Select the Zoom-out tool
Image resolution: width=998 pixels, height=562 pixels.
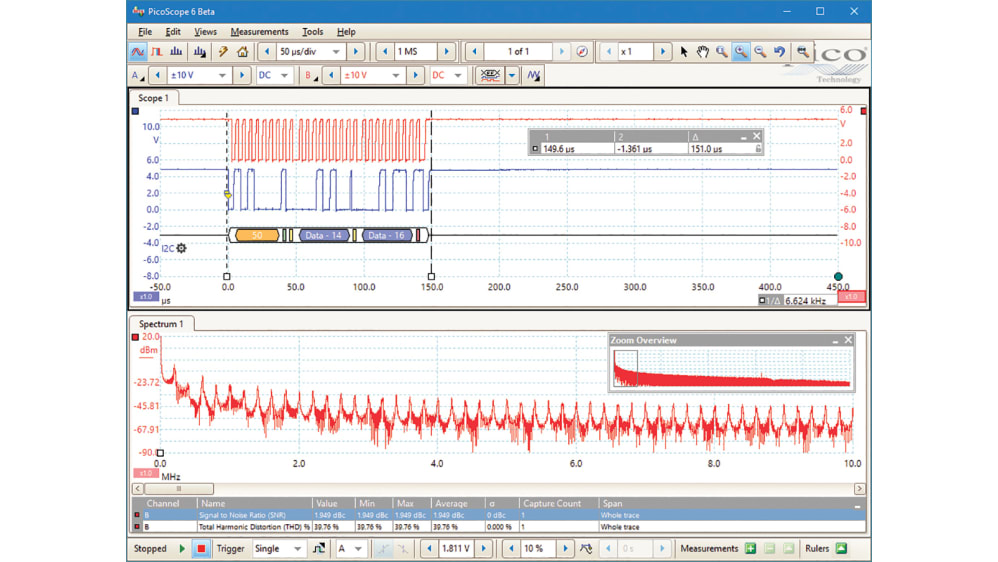tap(760, 52)
